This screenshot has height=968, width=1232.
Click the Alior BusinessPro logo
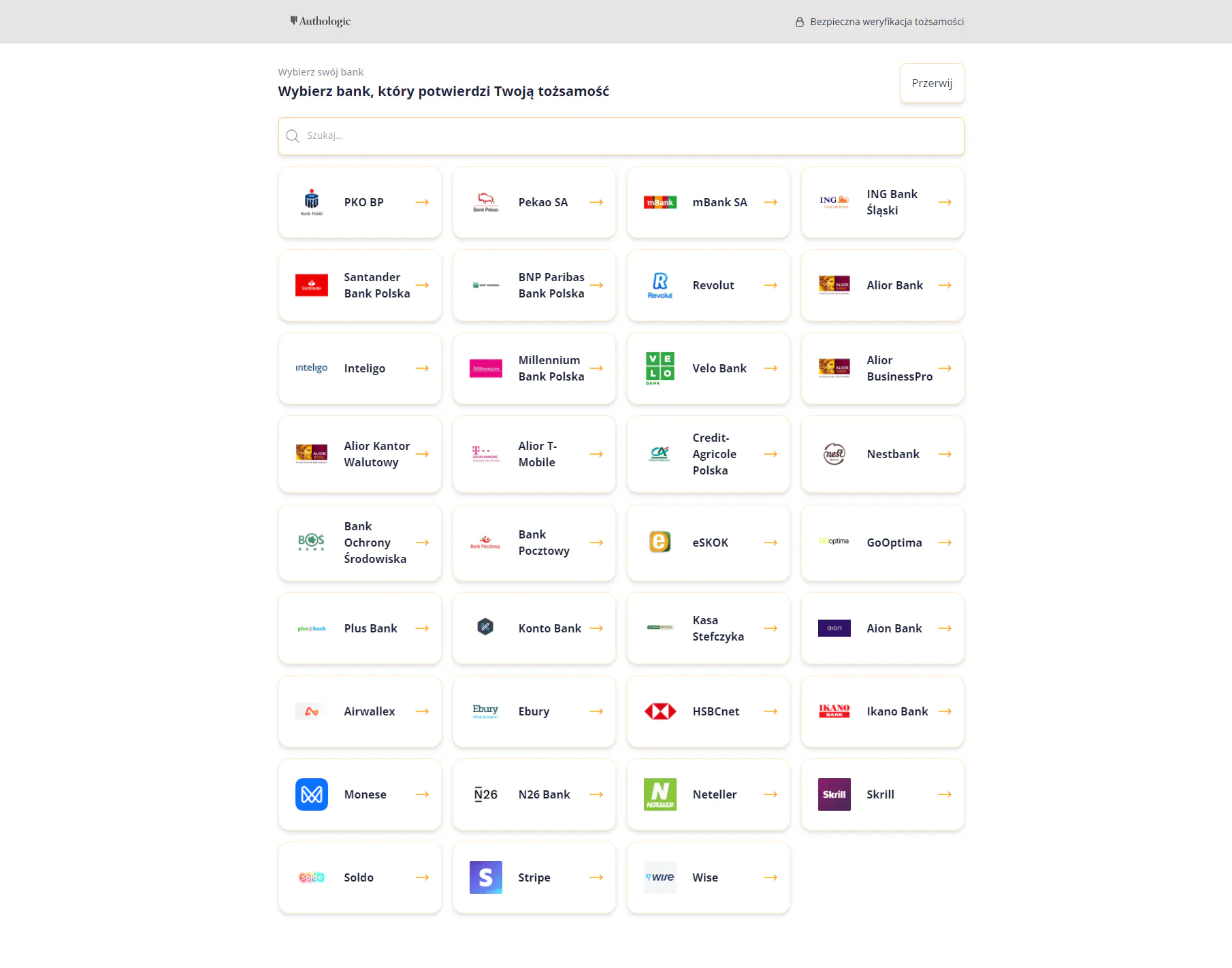tap(834, 368)
